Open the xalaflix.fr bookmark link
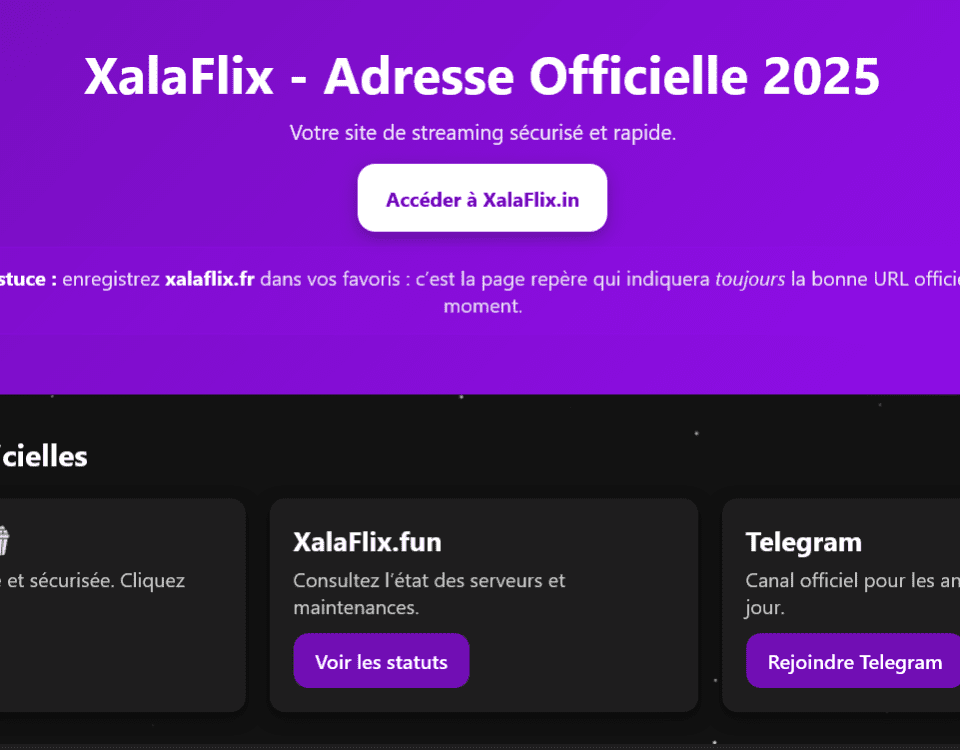Viewport: 960px width, 750px height. click(209, 279)
